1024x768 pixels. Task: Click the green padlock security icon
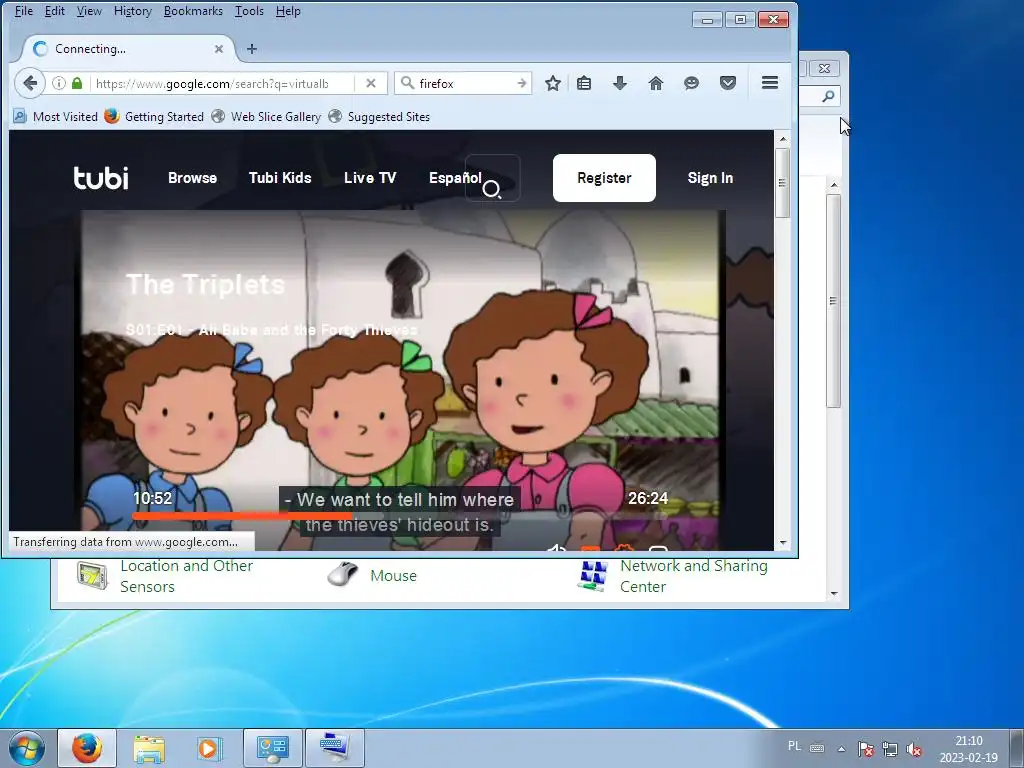[77, 83]
